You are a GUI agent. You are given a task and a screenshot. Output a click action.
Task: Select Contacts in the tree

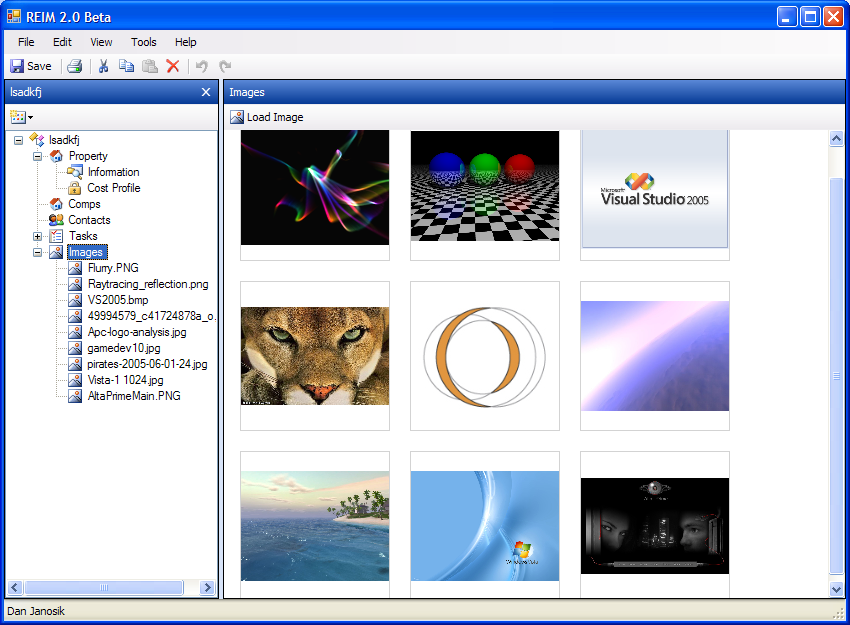point(89,220)
